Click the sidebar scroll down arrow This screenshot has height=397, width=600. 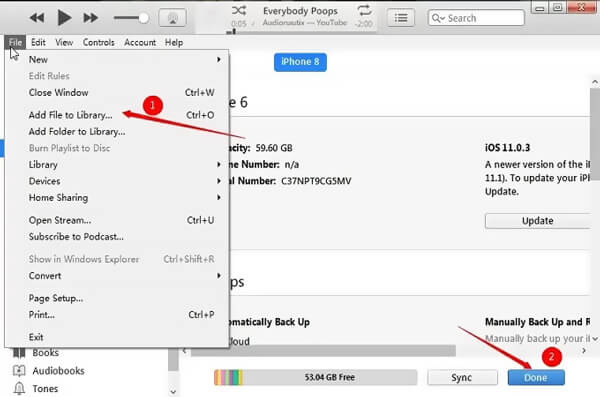(173, 392)
